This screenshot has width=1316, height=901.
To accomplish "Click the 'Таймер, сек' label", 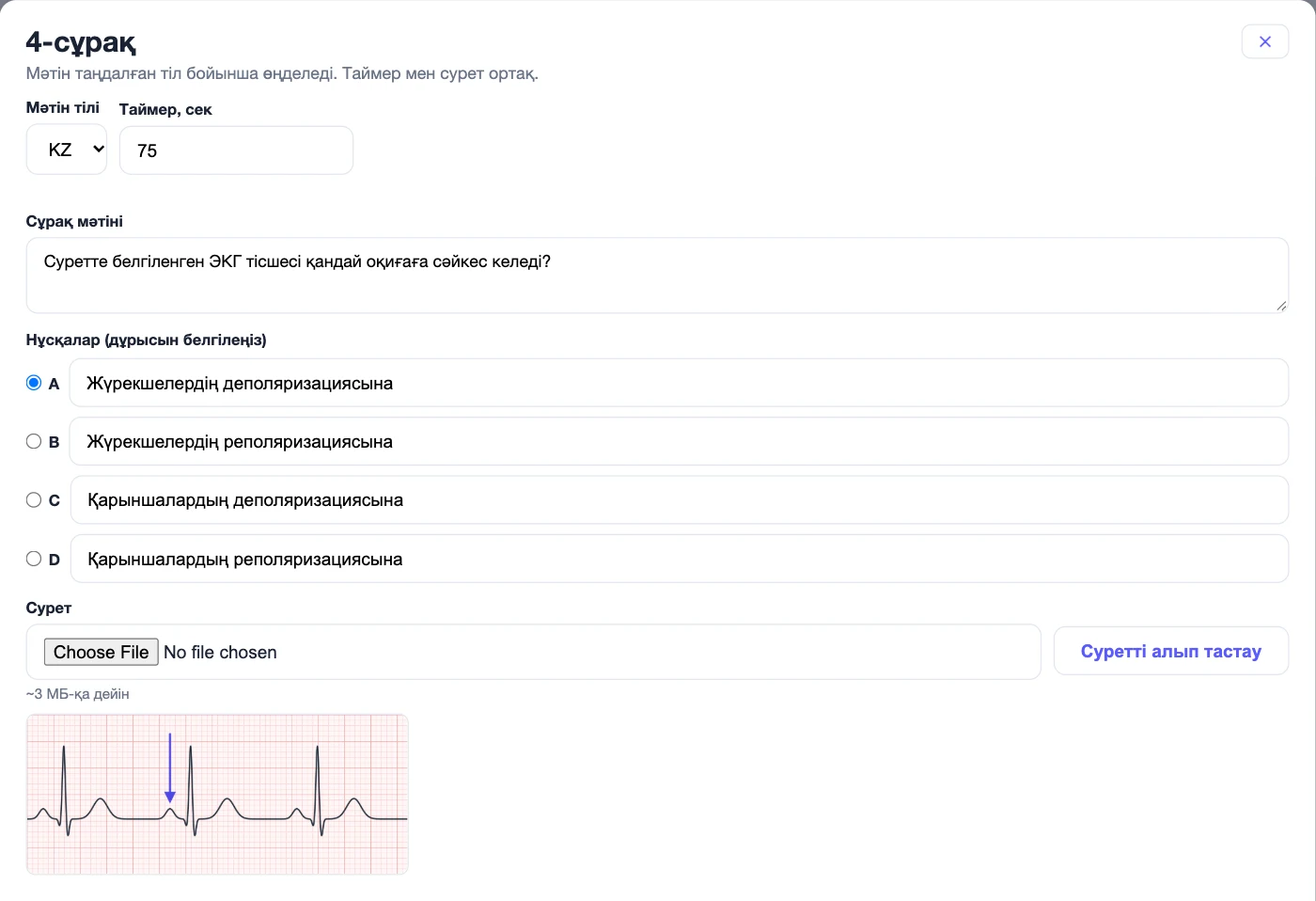I will point(165,109).
